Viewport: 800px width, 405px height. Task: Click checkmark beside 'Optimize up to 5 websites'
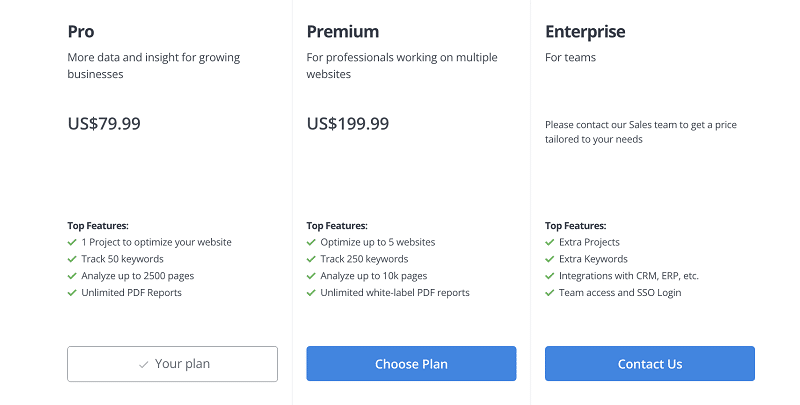(311, 242)
